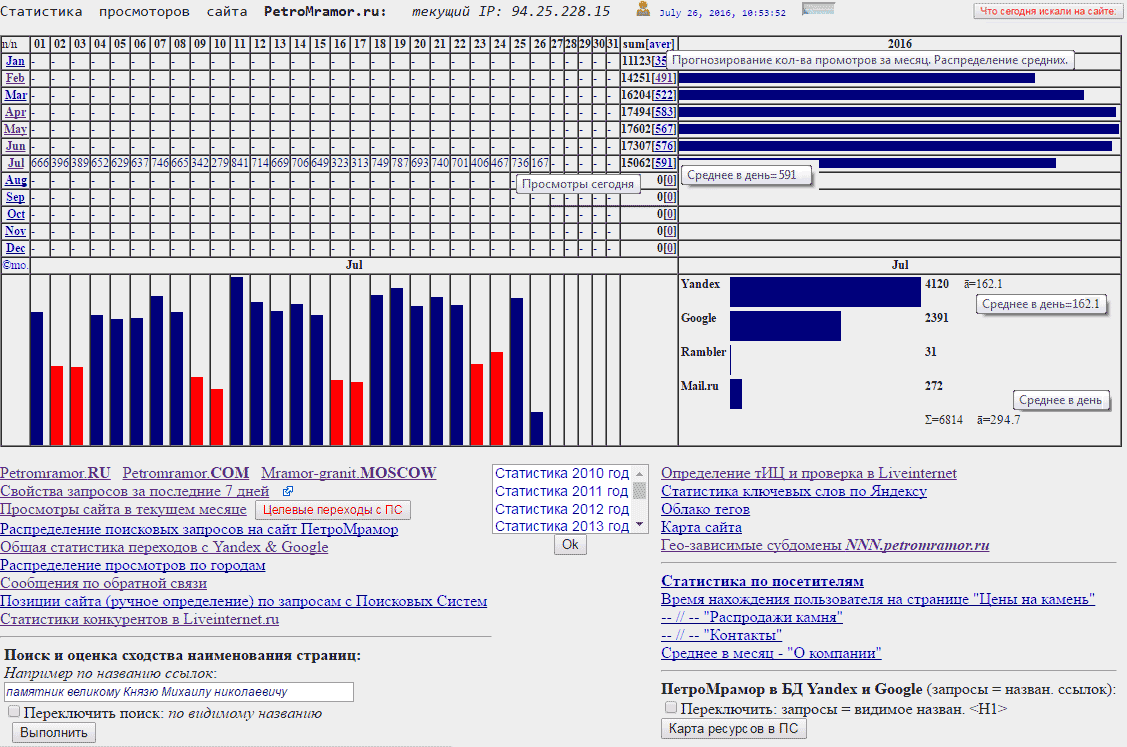
Task: Open the 'Контакты' link
Action: [722, 635]
